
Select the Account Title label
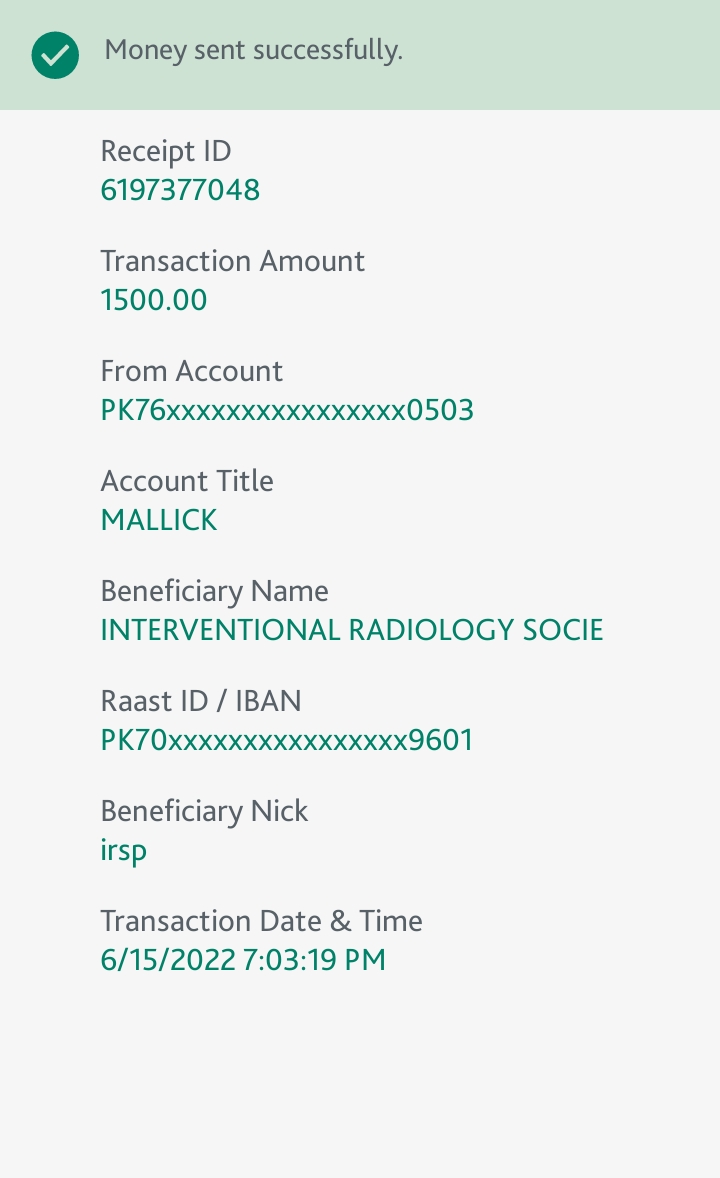[x=187, y=481]
